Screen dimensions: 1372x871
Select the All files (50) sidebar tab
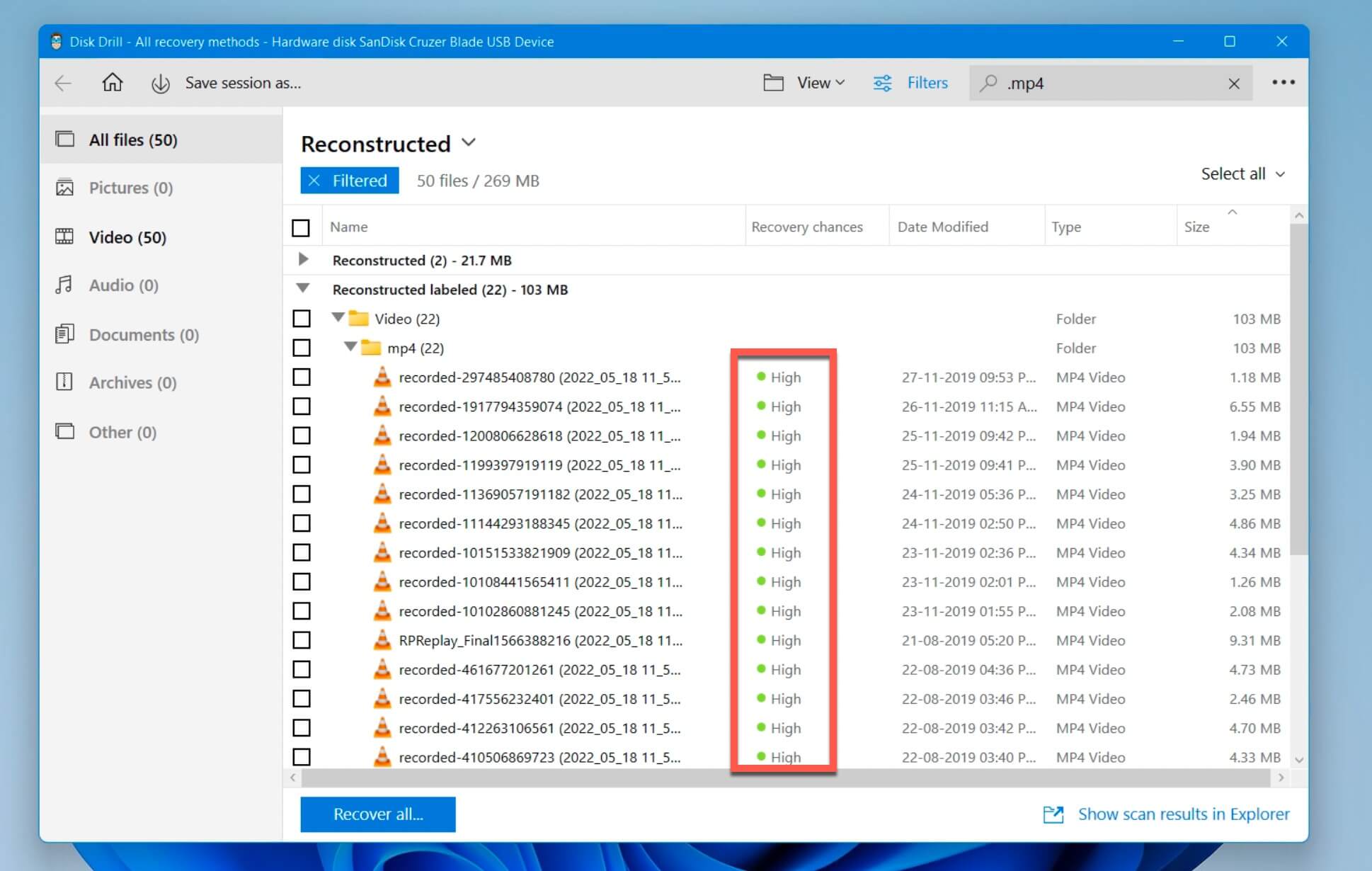click(x=134, y=139)
